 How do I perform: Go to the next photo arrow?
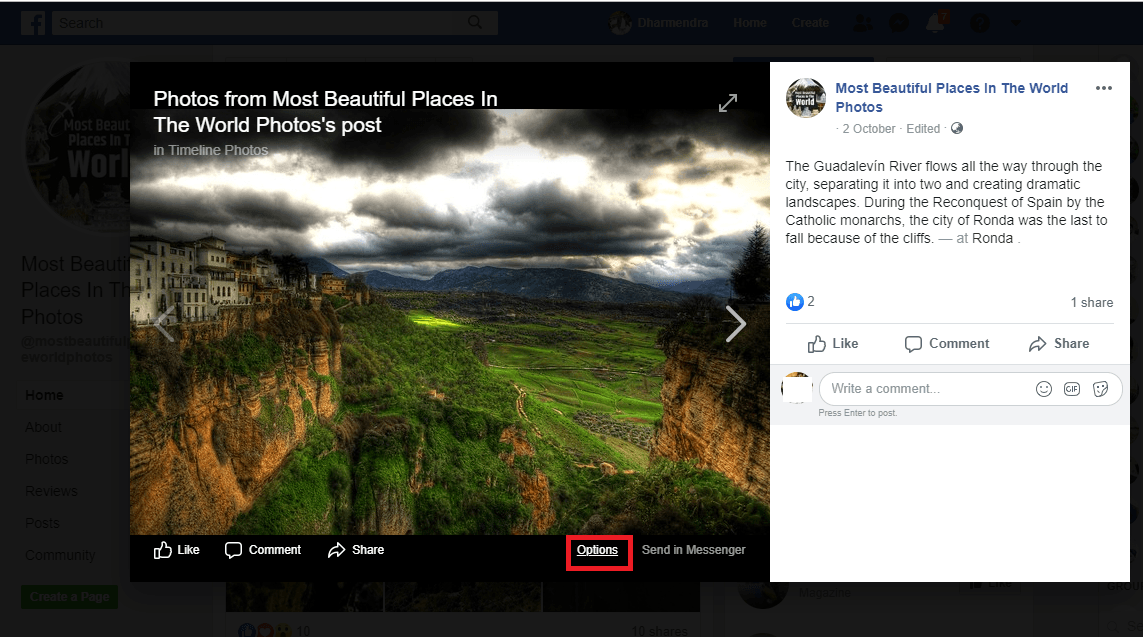pyautogui.click(x=736, y=324)
